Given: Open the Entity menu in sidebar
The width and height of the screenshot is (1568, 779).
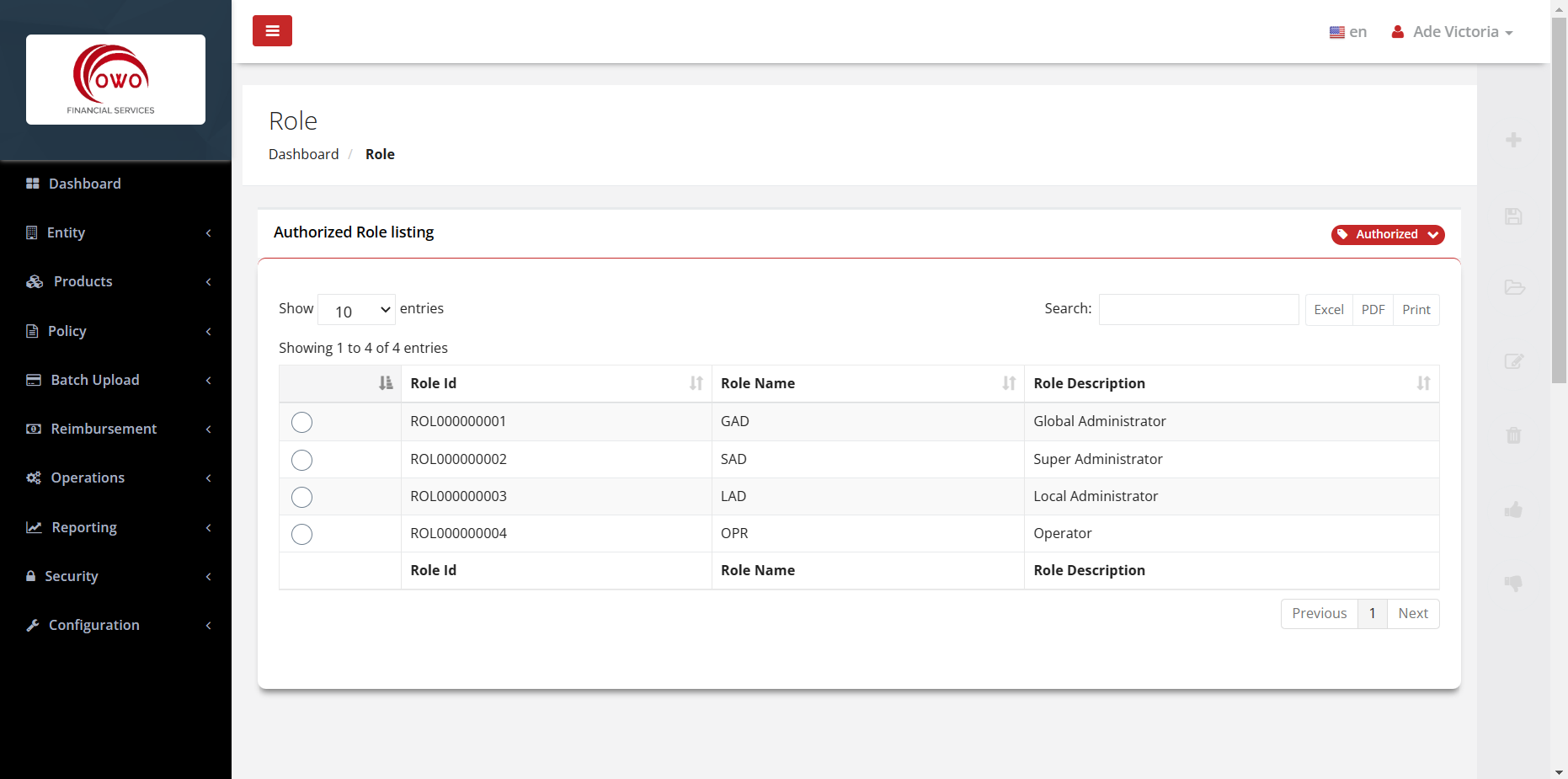Looking at the screenshot, I should click(x=115, y=232).
